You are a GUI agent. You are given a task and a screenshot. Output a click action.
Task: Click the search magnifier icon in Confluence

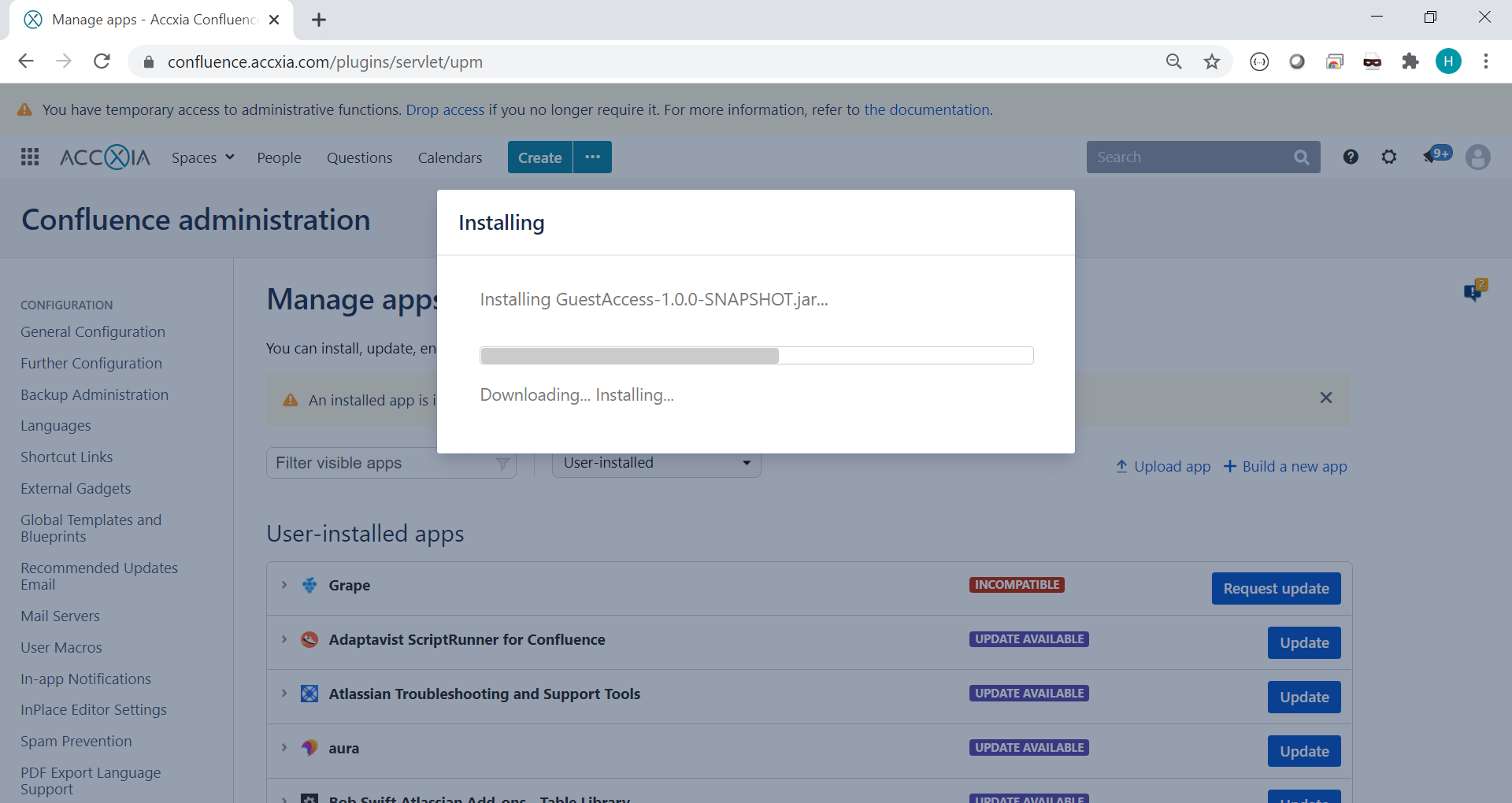[1301, 157]
